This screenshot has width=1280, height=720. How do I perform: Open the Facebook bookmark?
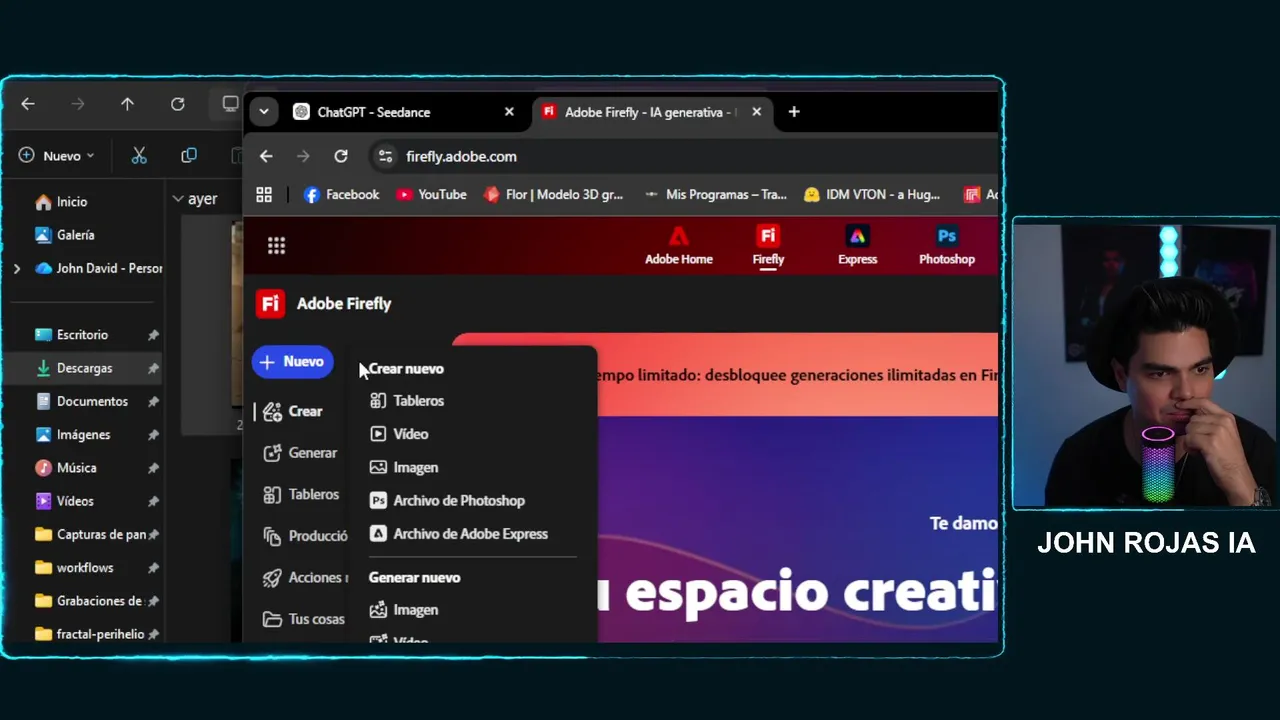[x=342, y=195]
